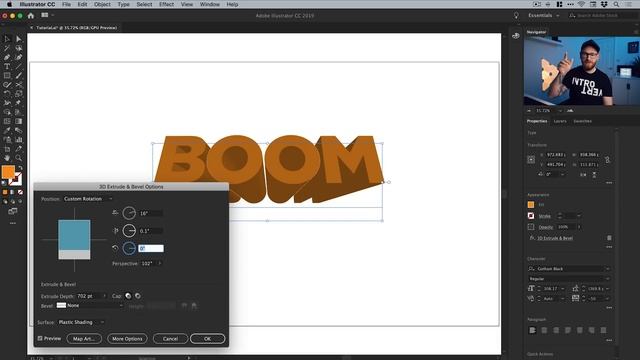Select the Rectangle tool

coord(7,76)
